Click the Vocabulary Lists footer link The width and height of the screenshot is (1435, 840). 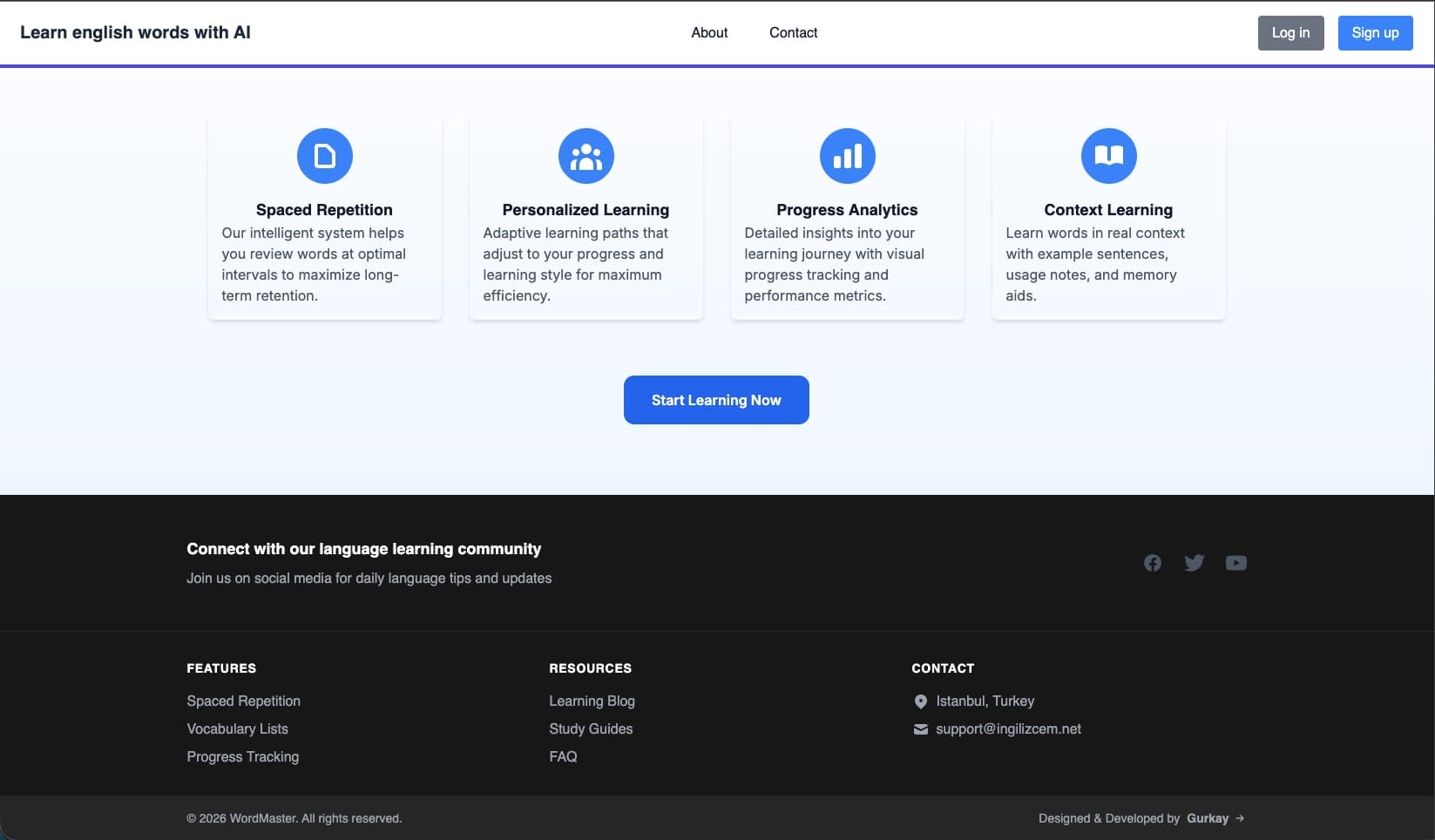(x=237, y=728)
